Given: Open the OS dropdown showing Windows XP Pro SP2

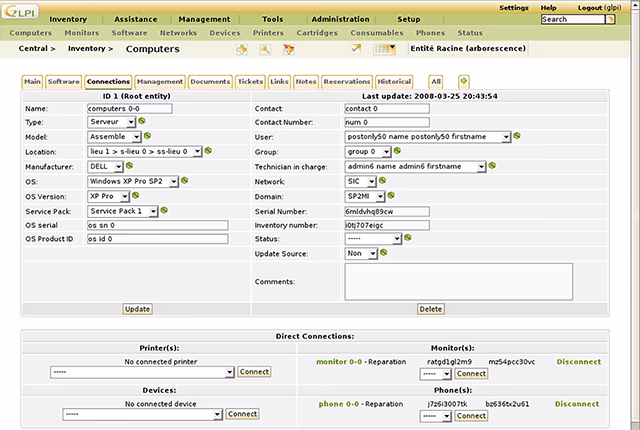Looking at the screenshot, I should click(x=133, y=182).
